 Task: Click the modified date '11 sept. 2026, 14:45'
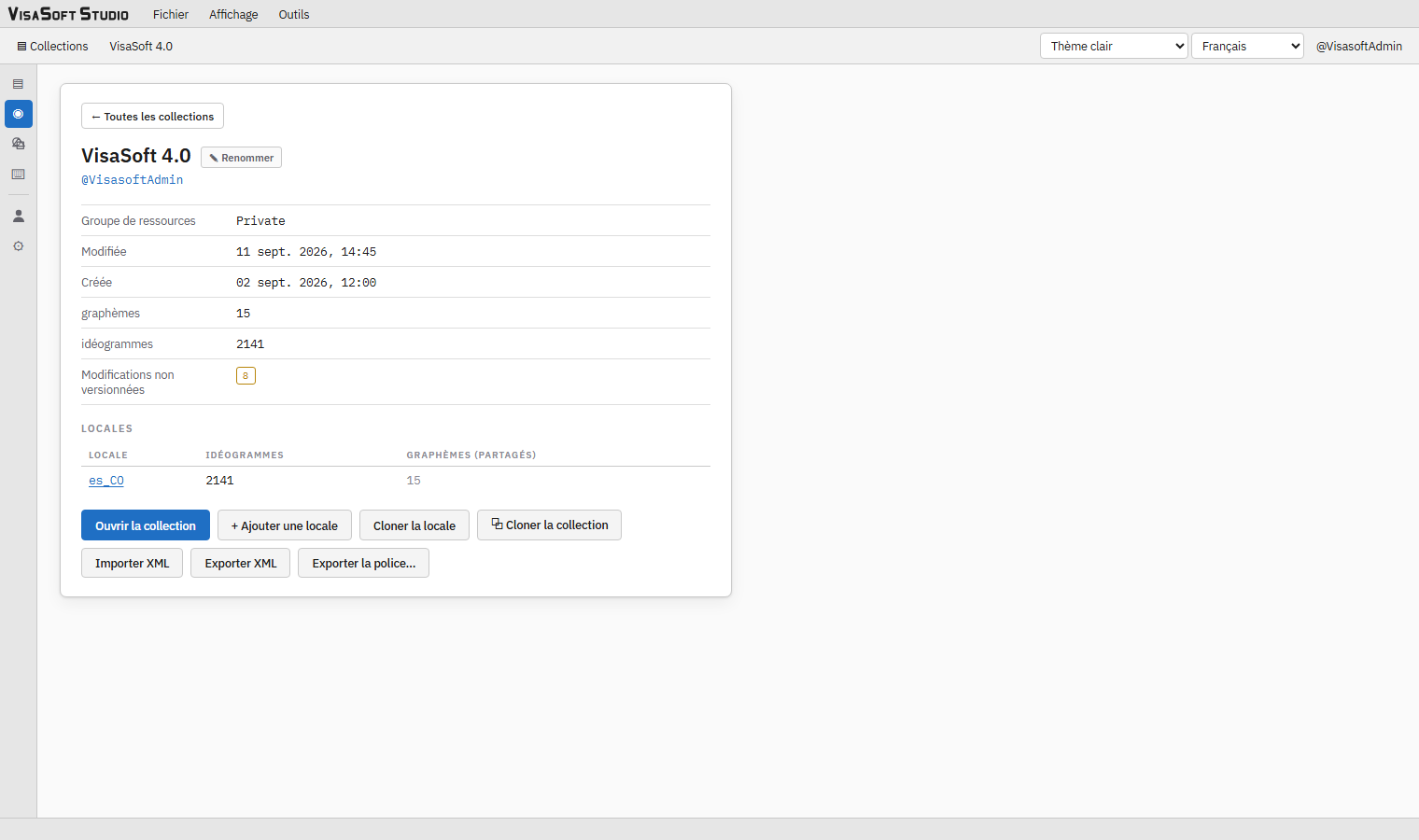coord(306,251)
